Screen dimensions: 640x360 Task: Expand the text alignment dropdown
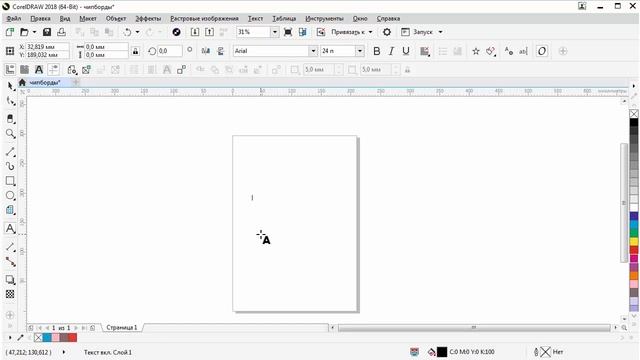click(x=425, y=51)
